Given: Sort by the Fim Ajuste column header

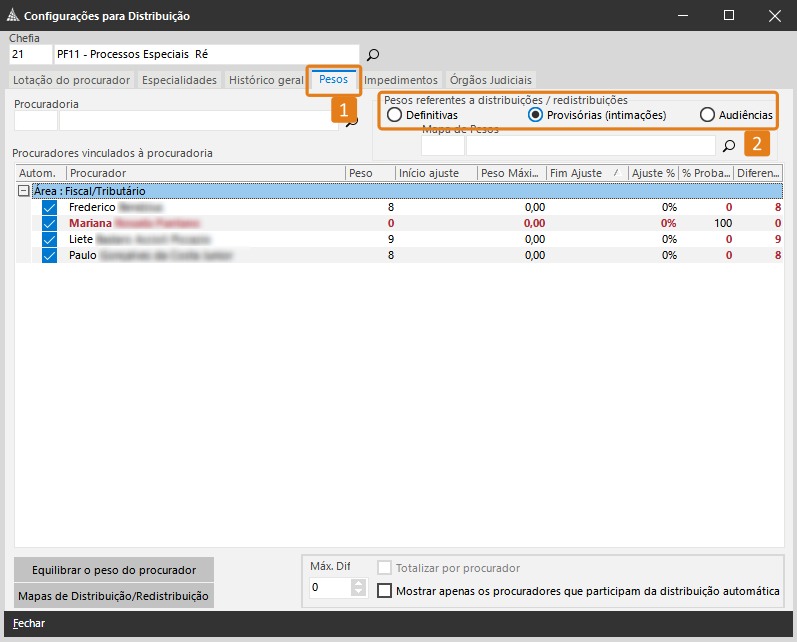Looking at the screenshot, I should coord(580,173).
